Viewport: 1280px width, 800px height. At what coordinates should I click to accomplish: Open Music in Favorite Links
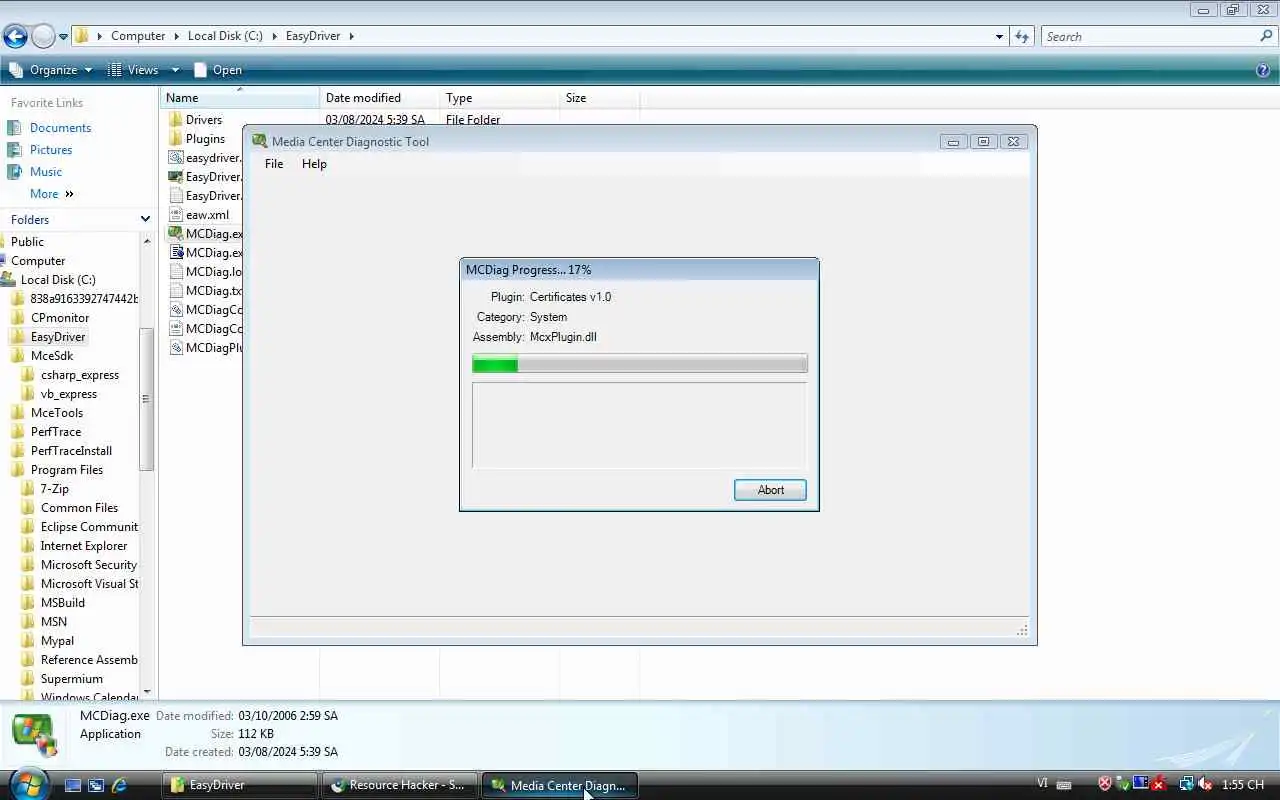pyautogui.click(x=46, y=172)
